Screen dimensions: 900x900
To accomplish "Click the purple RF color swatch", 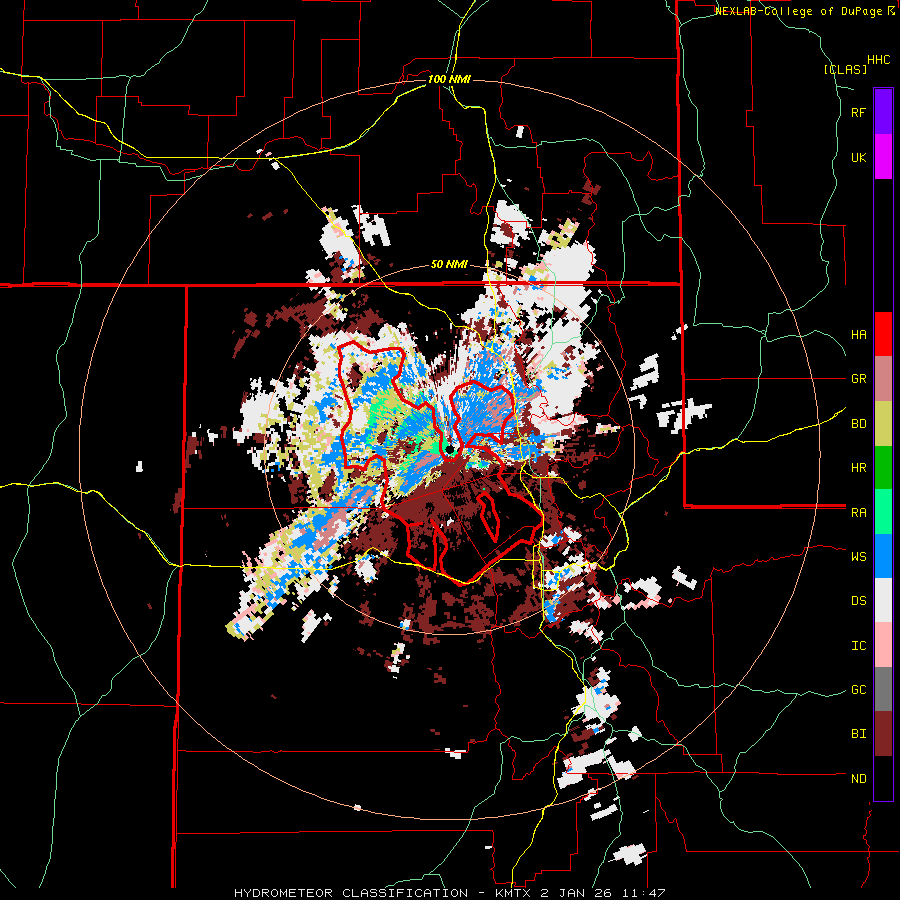I will (x=883, y=111).
